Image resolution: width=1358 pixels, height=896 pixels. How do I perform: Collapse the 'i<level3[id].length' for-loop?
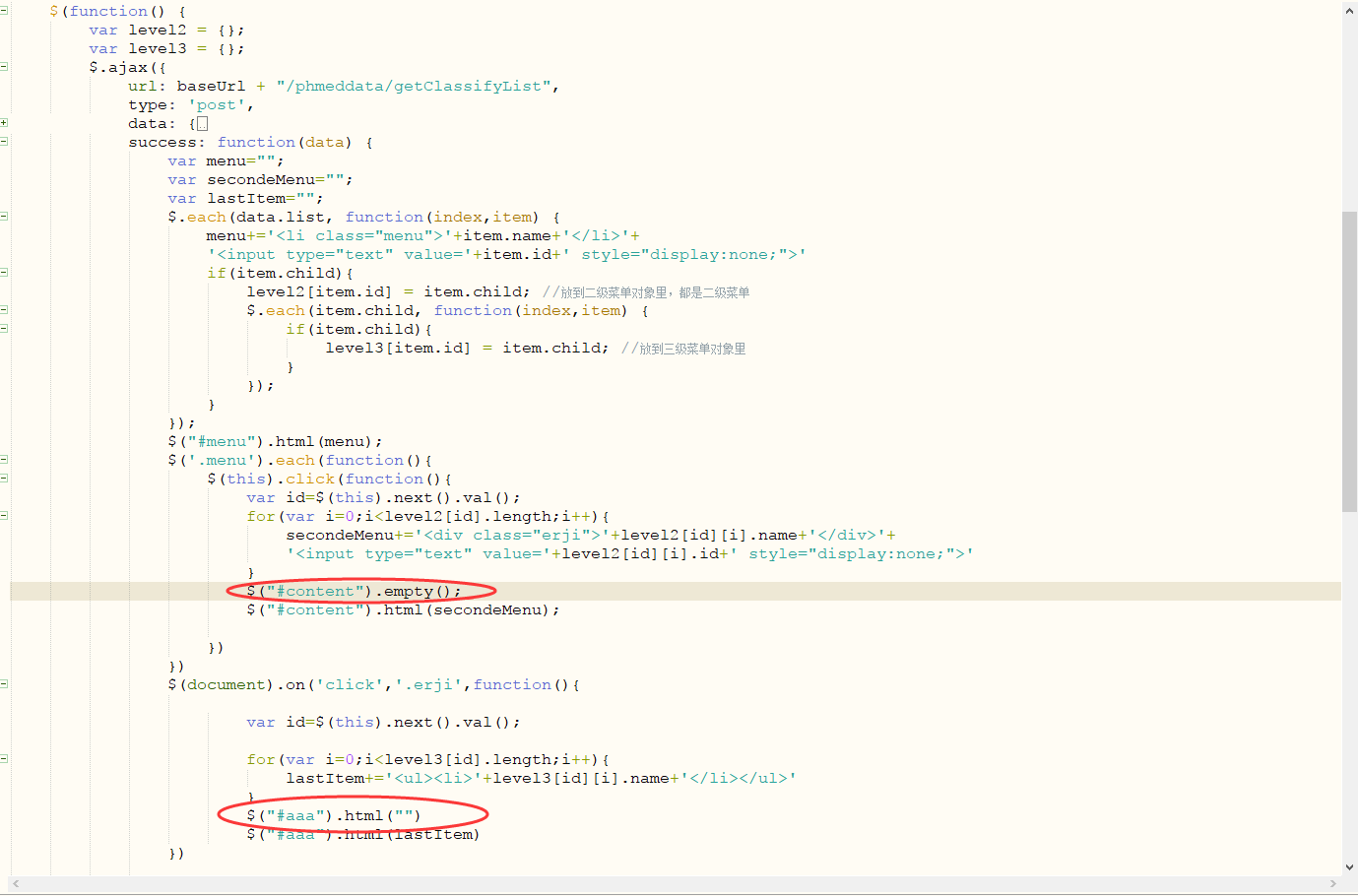click(x=4, y=759)
